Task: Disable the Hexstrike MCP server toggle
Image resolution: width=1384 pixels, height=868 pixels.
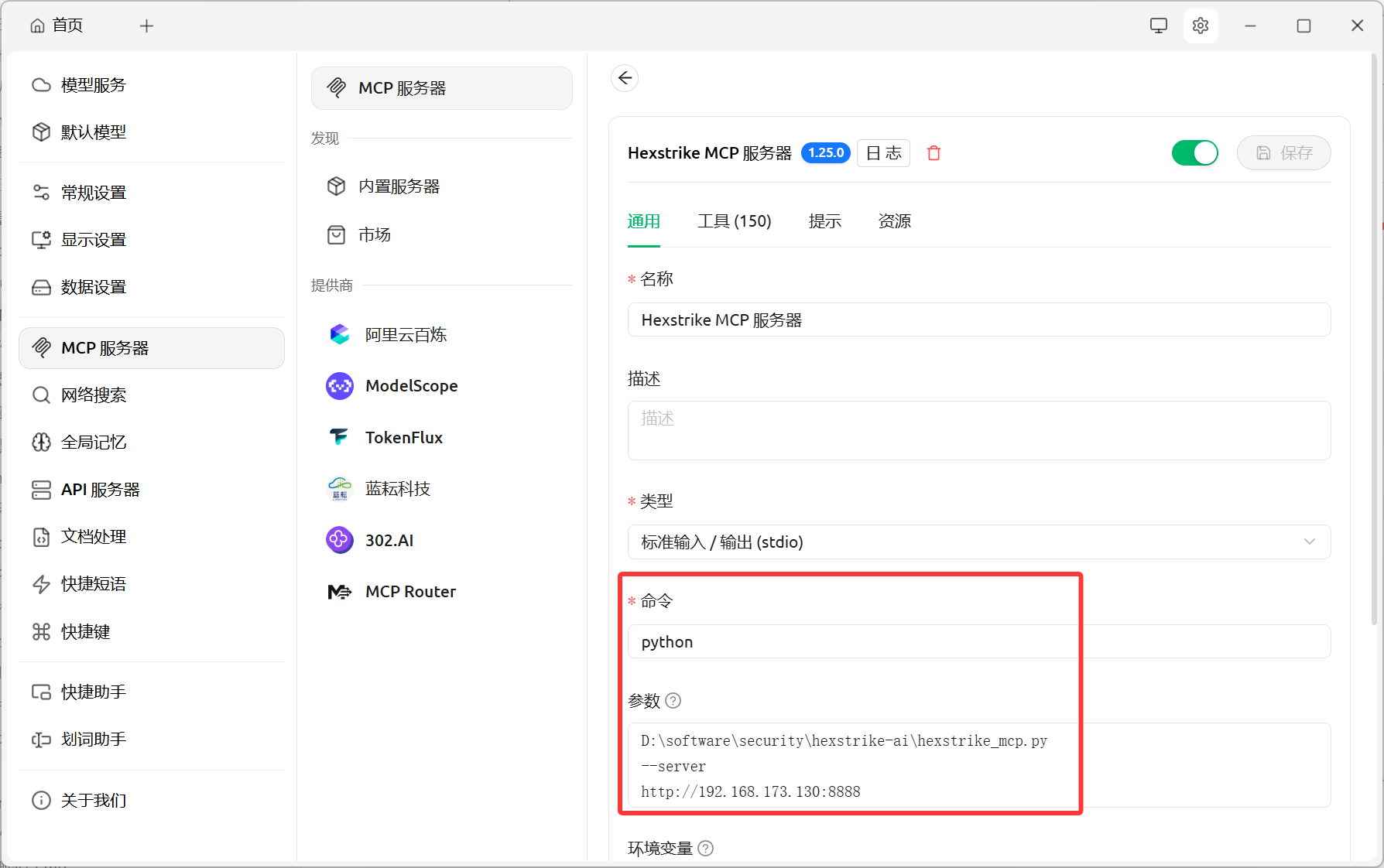Action: pyautogui.click(x=1194, y=153)
